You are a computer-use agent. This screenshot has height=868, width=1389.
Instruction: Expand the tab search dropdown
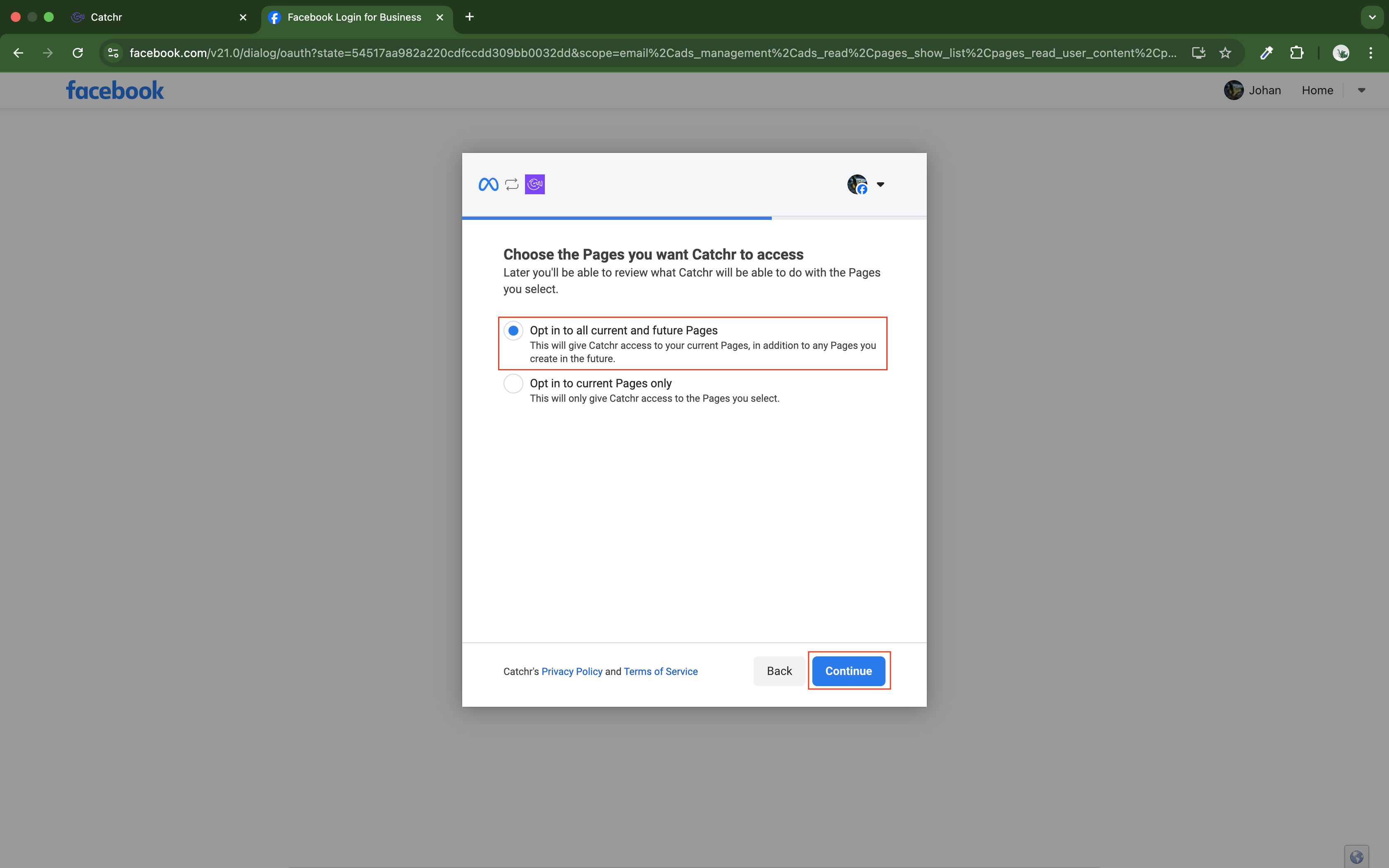point(1372,17)
